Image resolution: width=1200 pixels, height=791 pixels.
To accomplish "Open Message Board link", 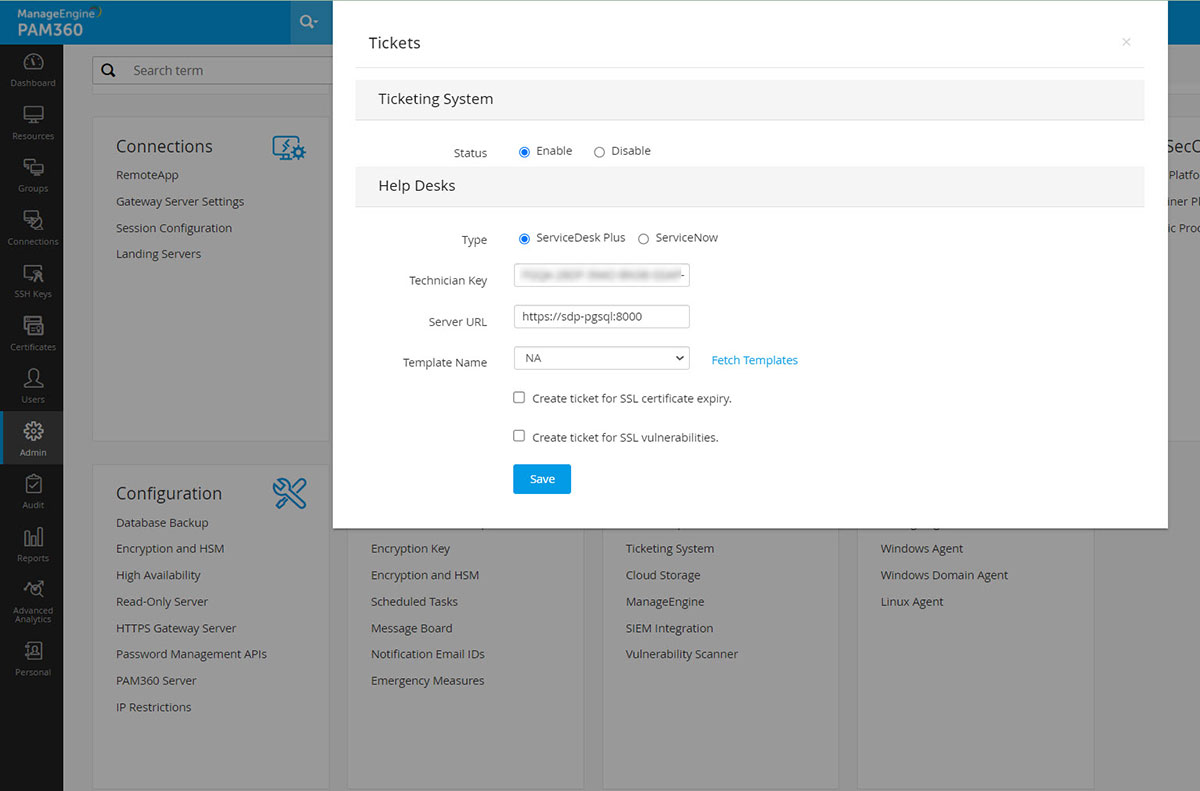I will coord(412,628).
